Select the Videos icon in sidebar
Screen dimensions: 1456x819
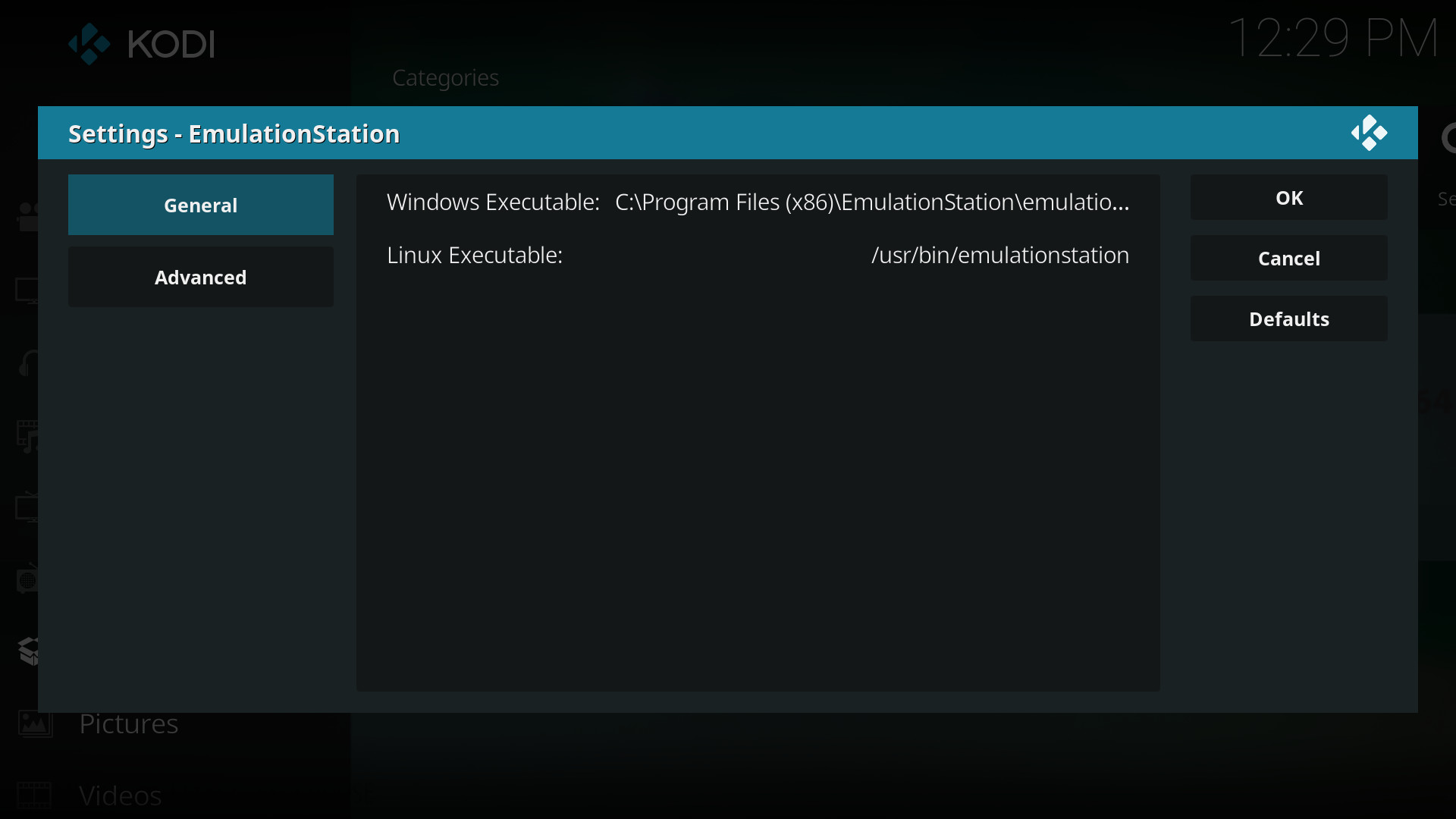click(x=35, y=795)
